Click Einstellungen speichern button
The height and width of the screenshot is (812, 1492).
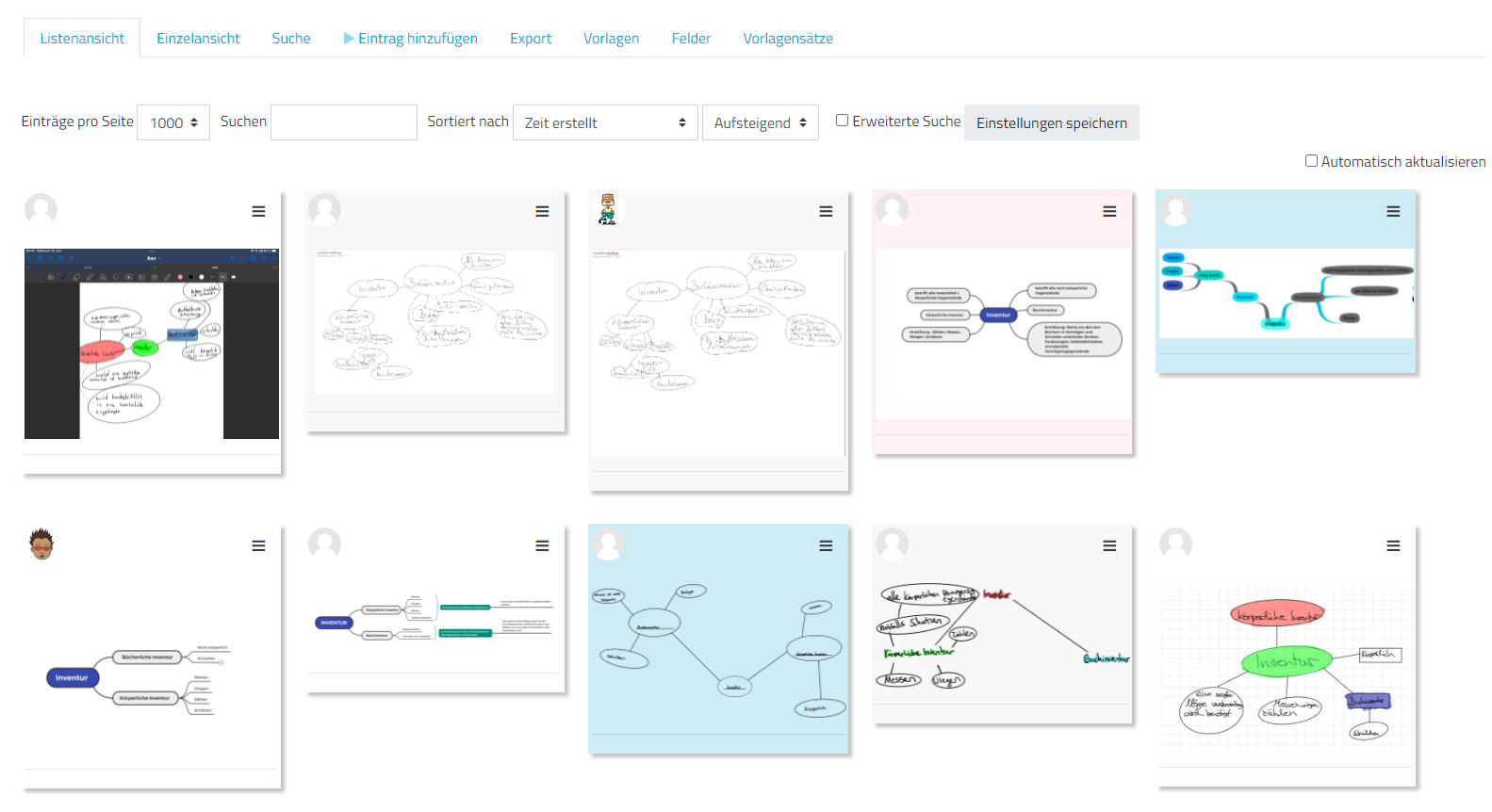(1051, 123)
